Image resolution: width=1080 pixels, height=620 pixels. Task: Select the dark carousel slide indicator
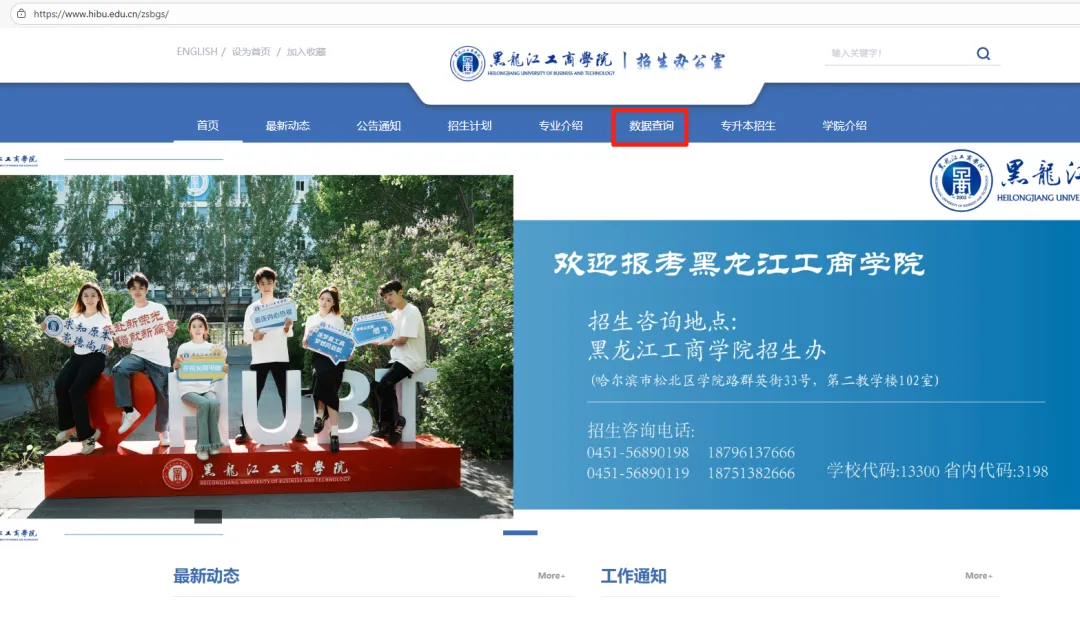pyautogui.click(x=208, y=516)
